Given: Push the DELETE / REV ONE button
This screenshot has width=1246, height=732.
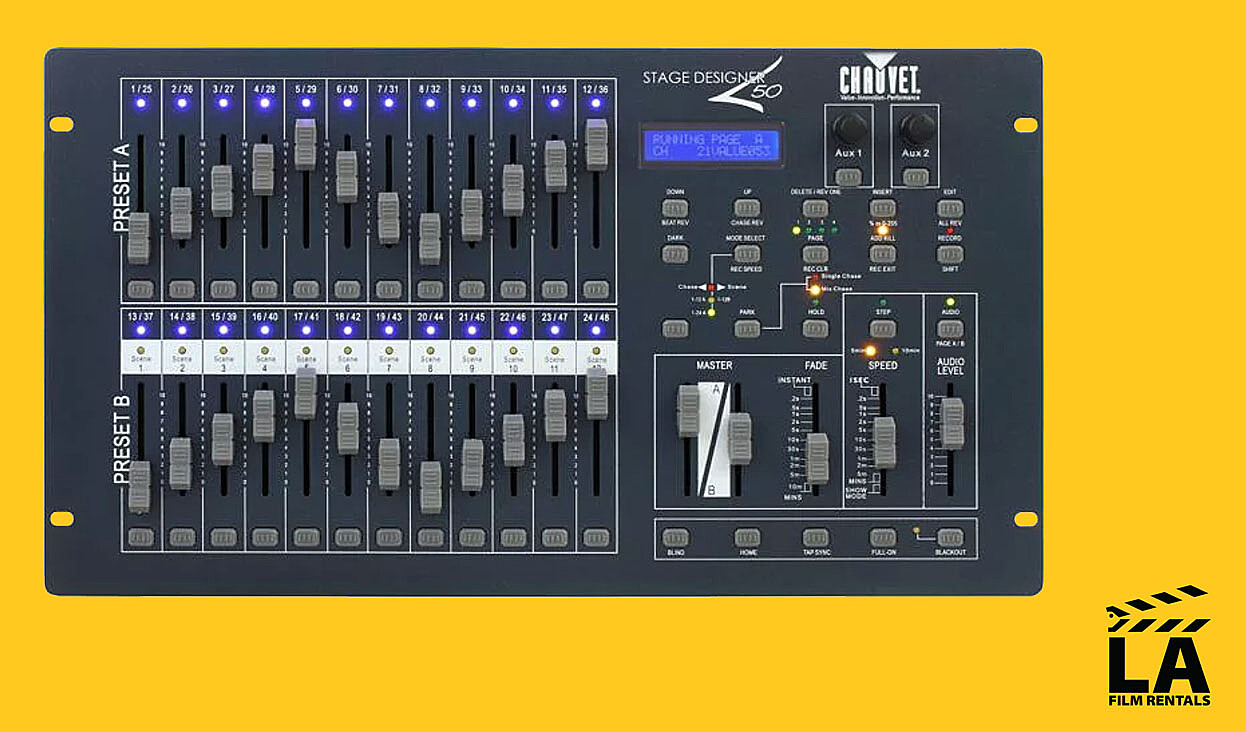Looking at the screenshot, I should click(x=815, y=208).
